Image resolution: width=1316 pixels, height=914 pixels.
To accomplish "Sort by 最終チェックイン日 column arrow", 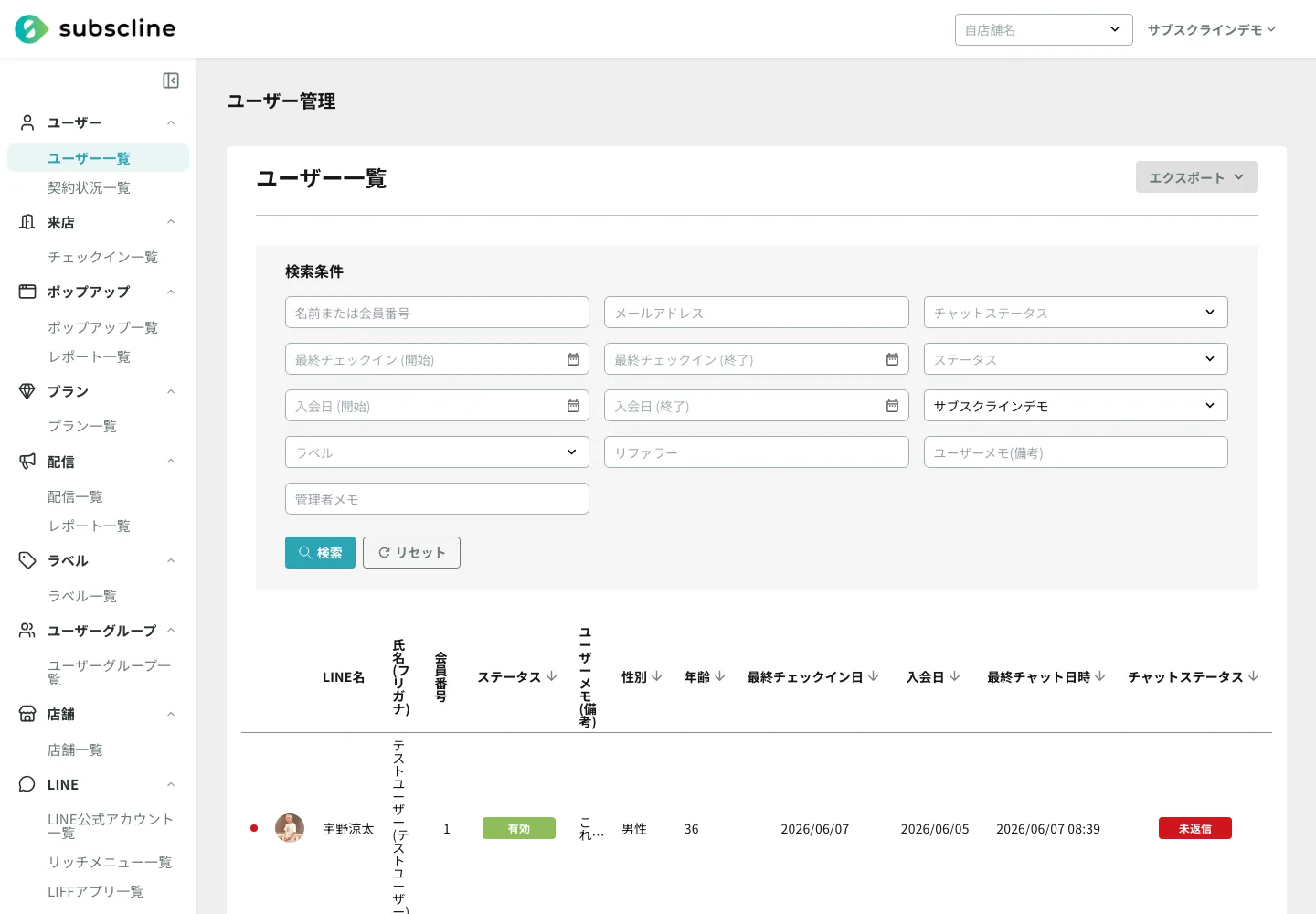I will tap(873, 676).
